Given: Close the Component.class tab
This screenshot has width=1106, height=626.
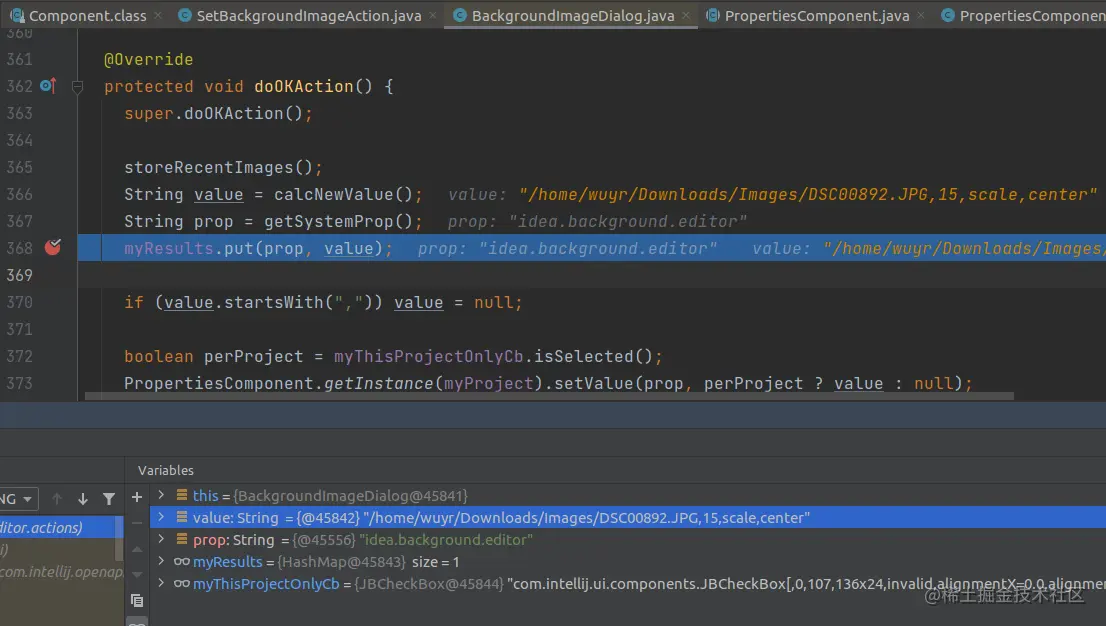Looking at the screenshot, I should [157, 15].
